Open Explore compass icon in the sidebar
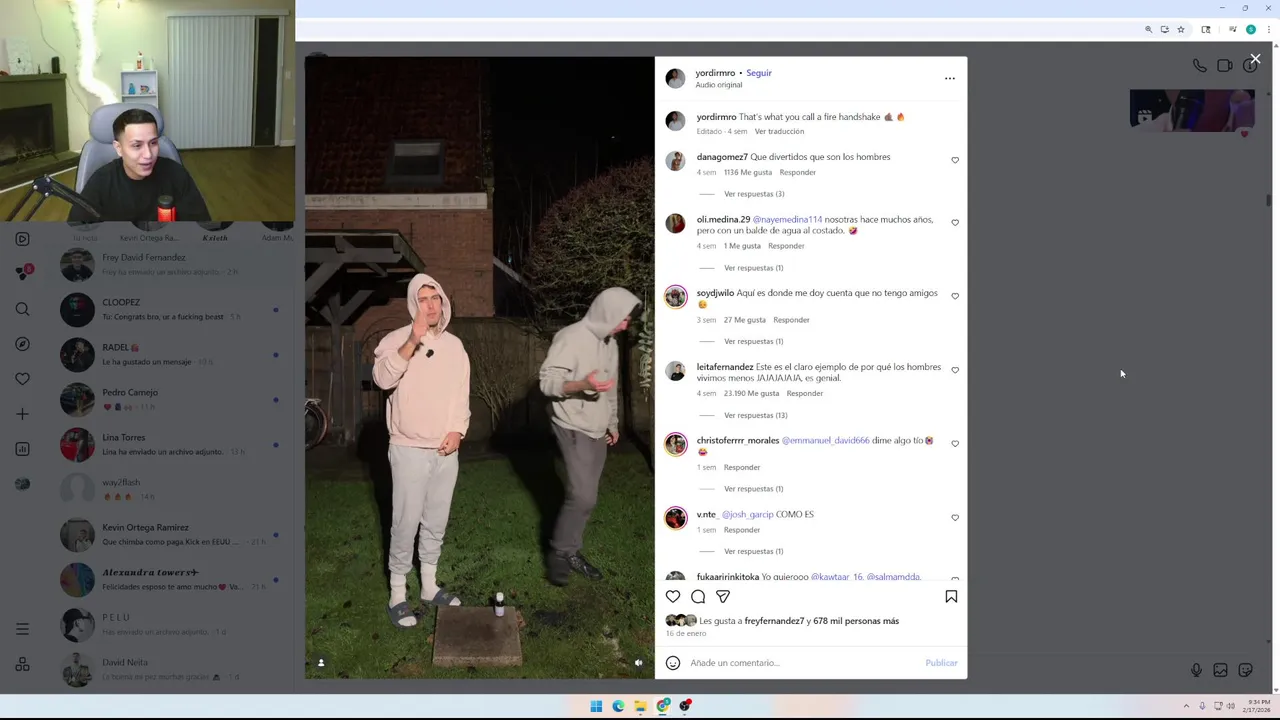The height and width of the screenshot is (720, 1280). point(22,344)
